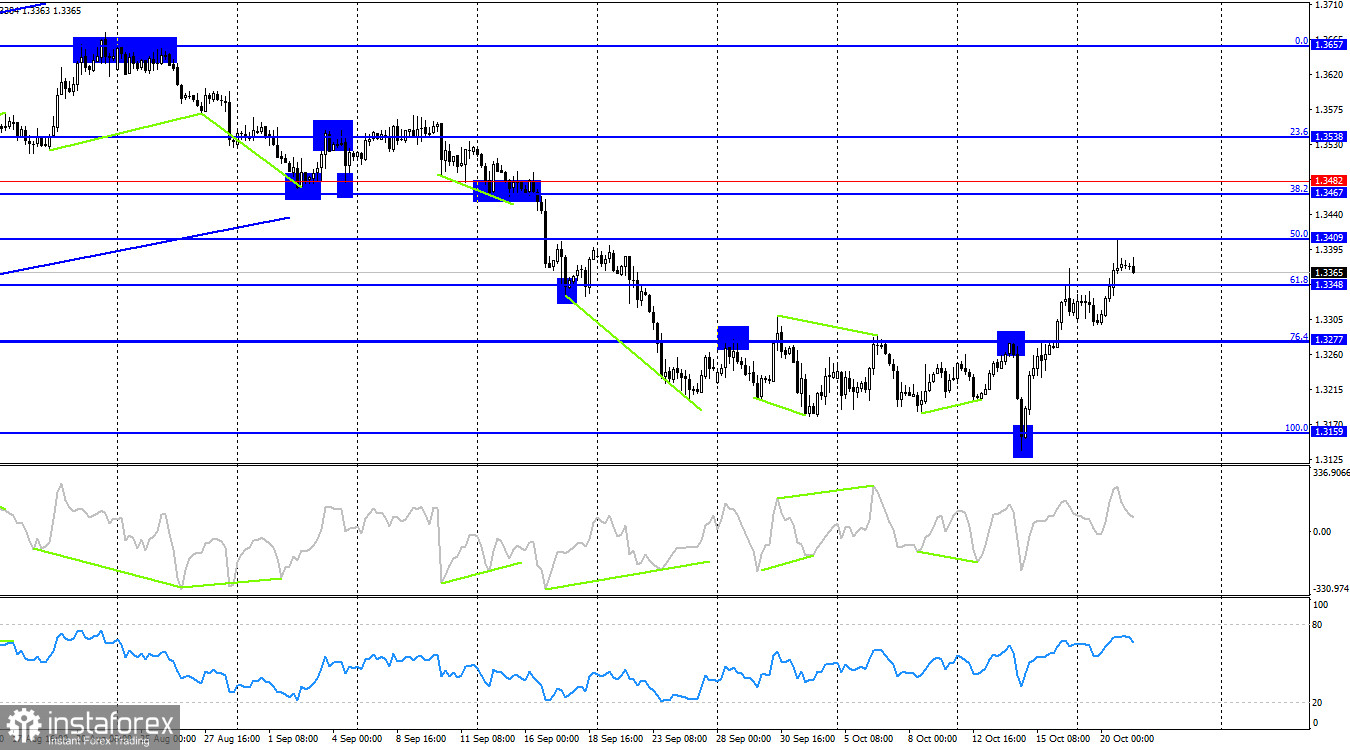Click the 27 Aug 16:00 date label
This screenshot has width=1350, height=750.
233,738
